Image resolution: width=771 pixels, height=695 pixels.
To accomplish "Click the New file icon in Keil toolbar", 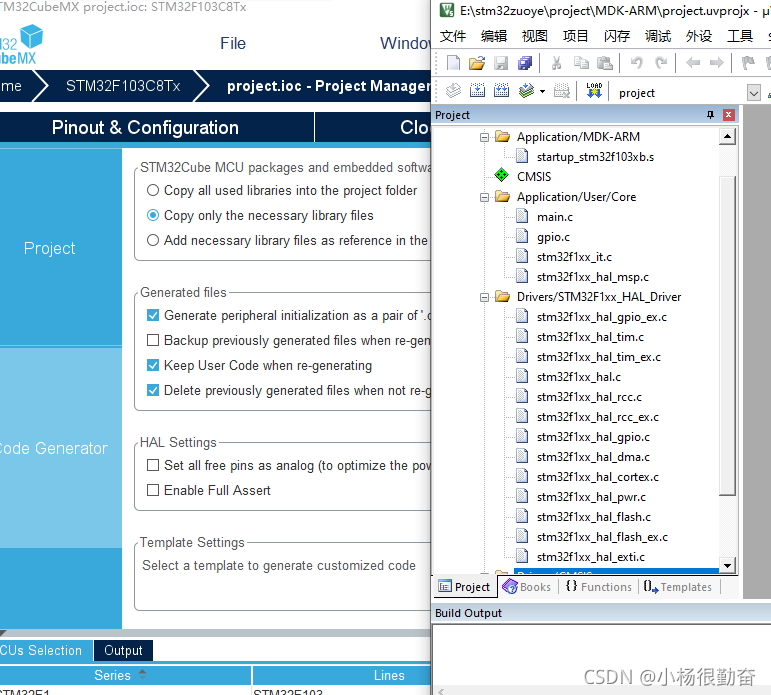I will point(453,63).
